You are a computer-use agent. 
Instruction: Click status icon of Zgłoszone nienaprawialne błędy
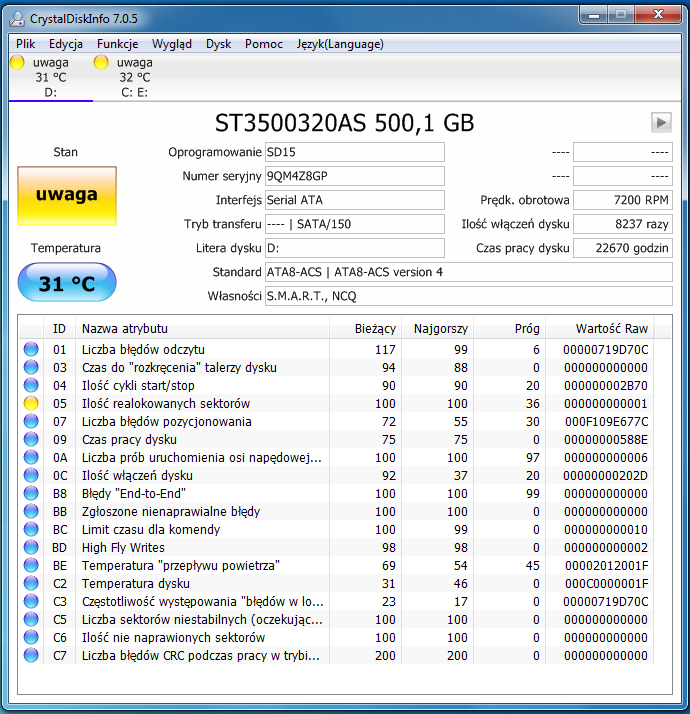[x=31, y=511]
